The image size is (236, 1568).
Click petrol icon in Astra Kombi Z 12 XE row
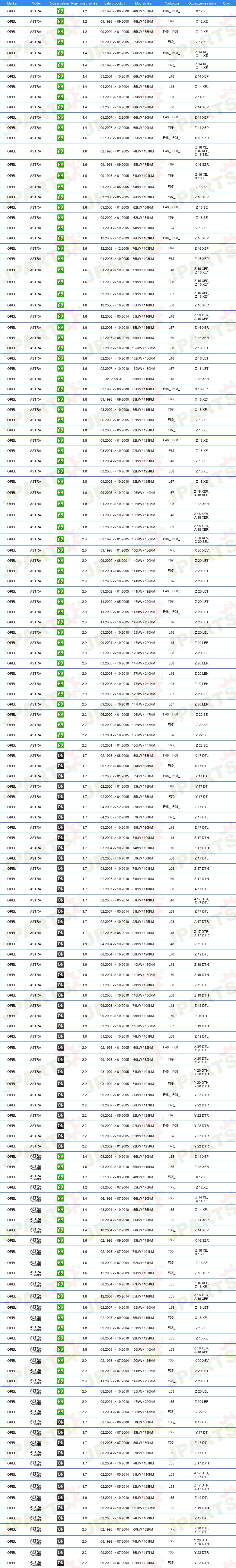pos(60,1188)
